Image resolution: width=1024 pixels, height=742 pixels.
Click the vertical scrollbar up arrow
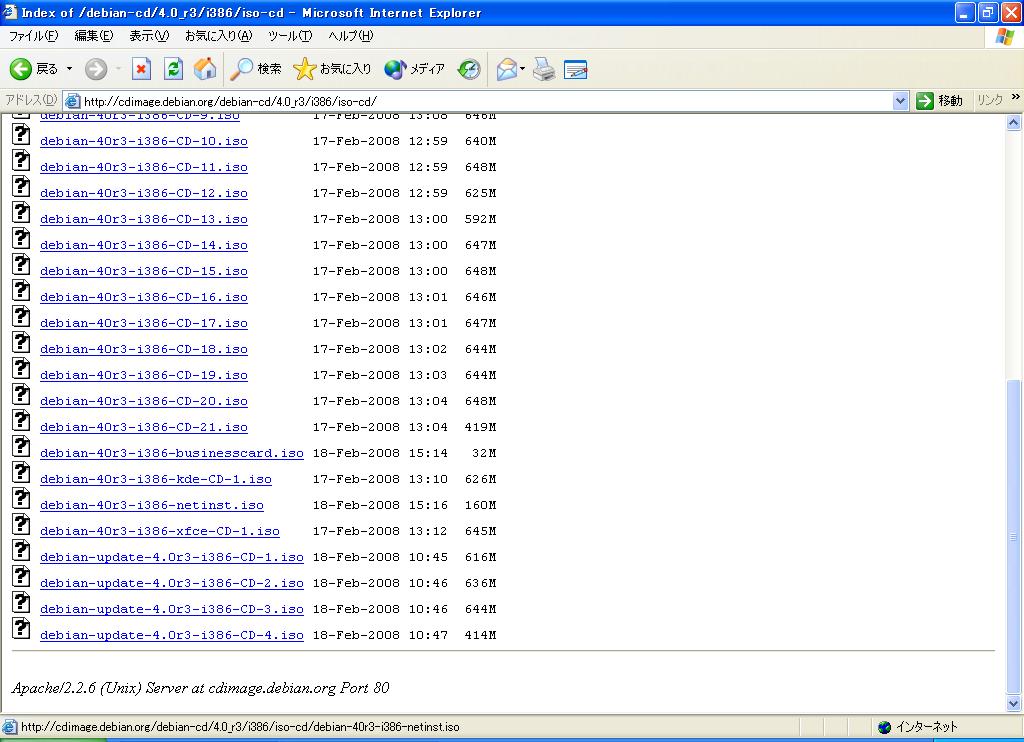pyautogui.click(x=1014, y=123)
